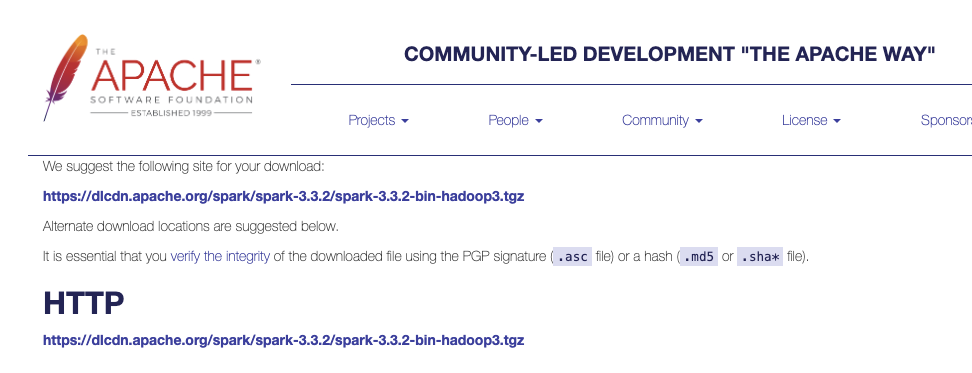Open the 'verify the integrity' link
This screenshot has height=373, width=972.
(x=220, y=256)
